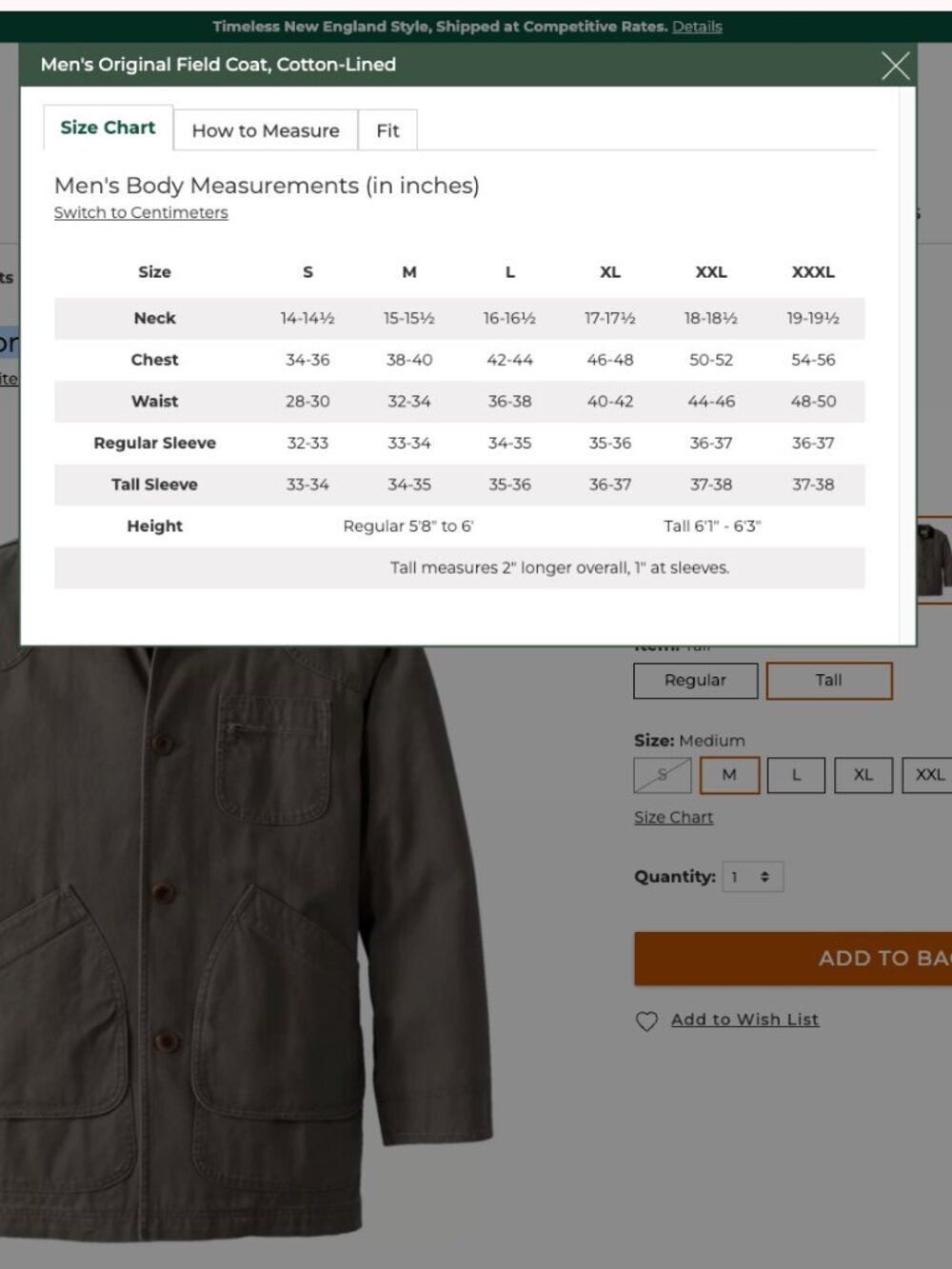
Task: Select size XXL
Action: 929,775
